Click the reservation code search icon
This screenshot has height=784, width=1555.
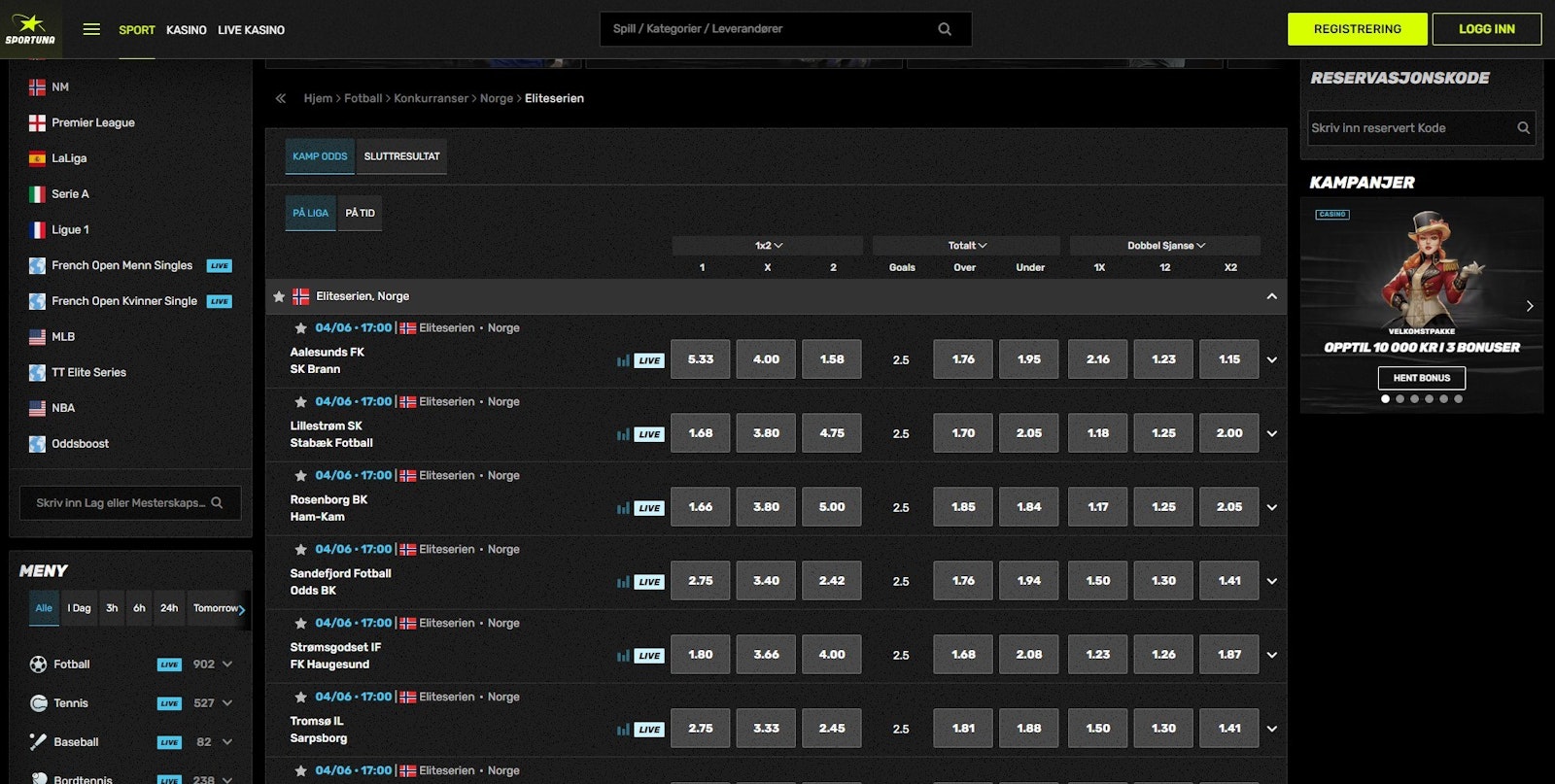tap(1523, 128)
